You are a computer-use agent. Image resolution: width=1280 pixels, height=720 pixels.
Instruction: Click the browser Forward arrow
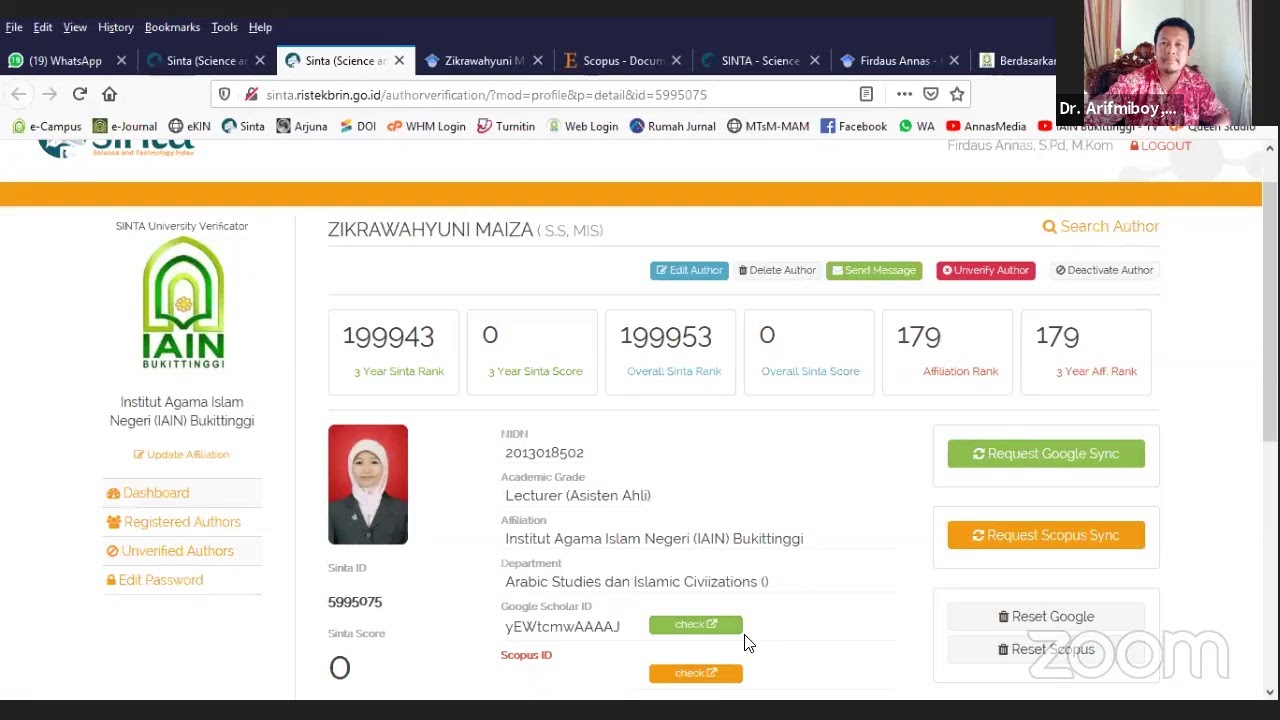[x=49, y=94]
